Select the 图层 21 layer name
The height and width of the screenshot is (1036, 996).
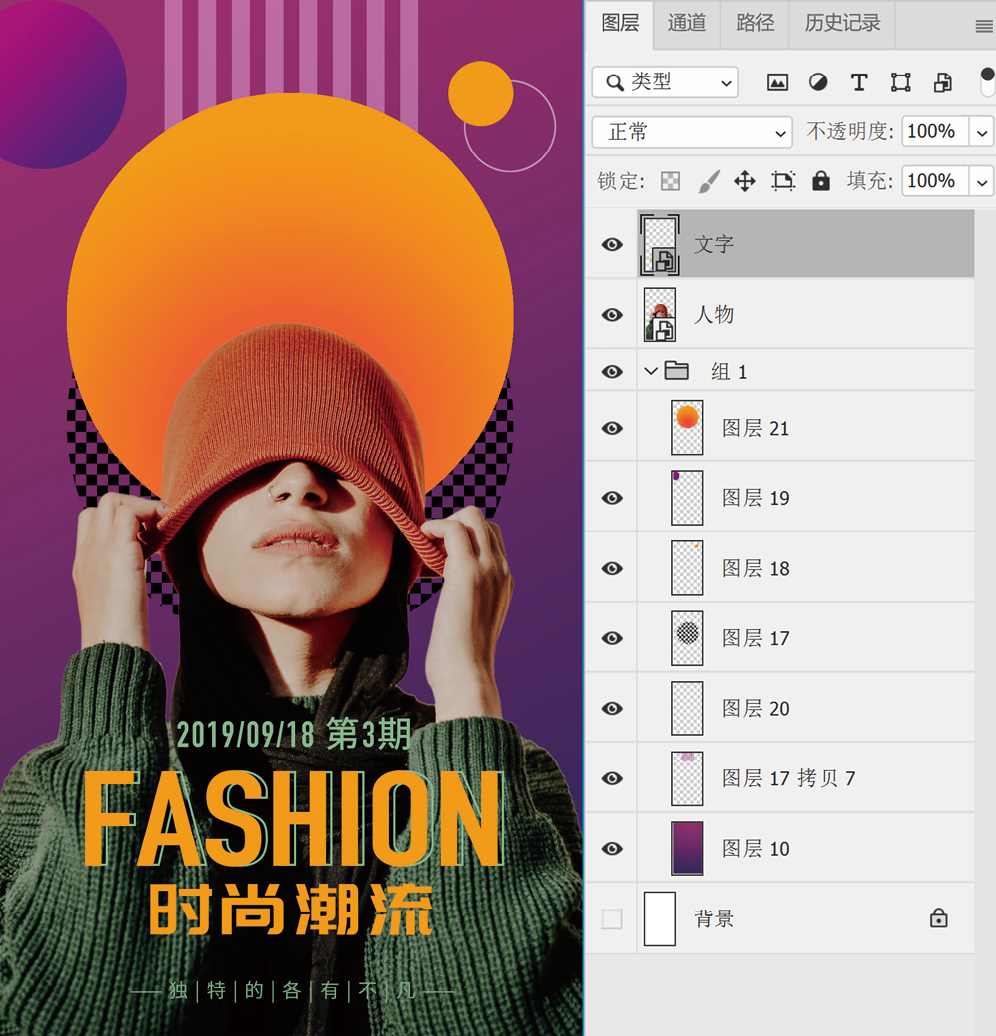(755, 428)
